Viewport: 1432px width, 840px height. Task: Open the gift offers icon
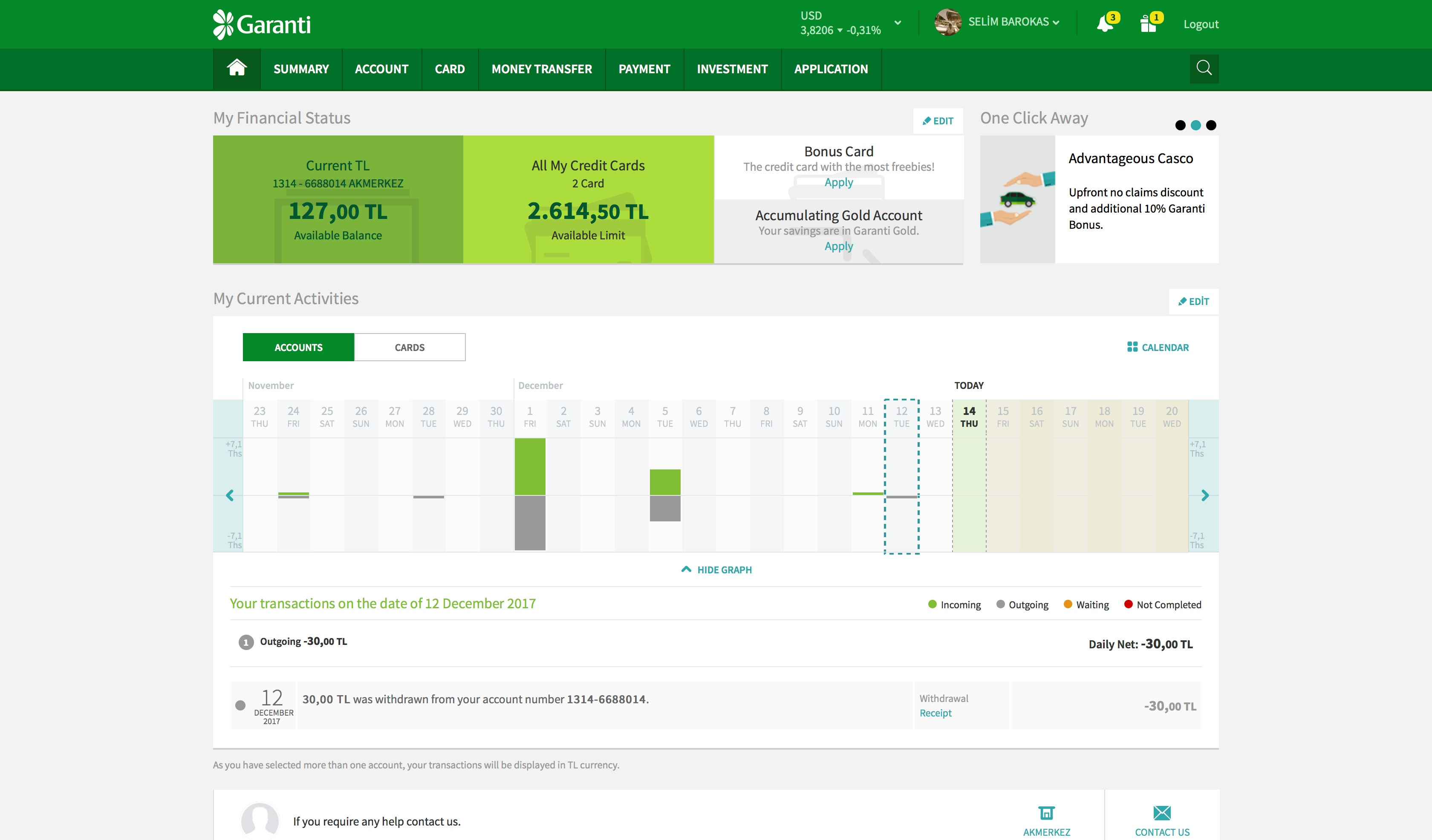pos(1148,24)
